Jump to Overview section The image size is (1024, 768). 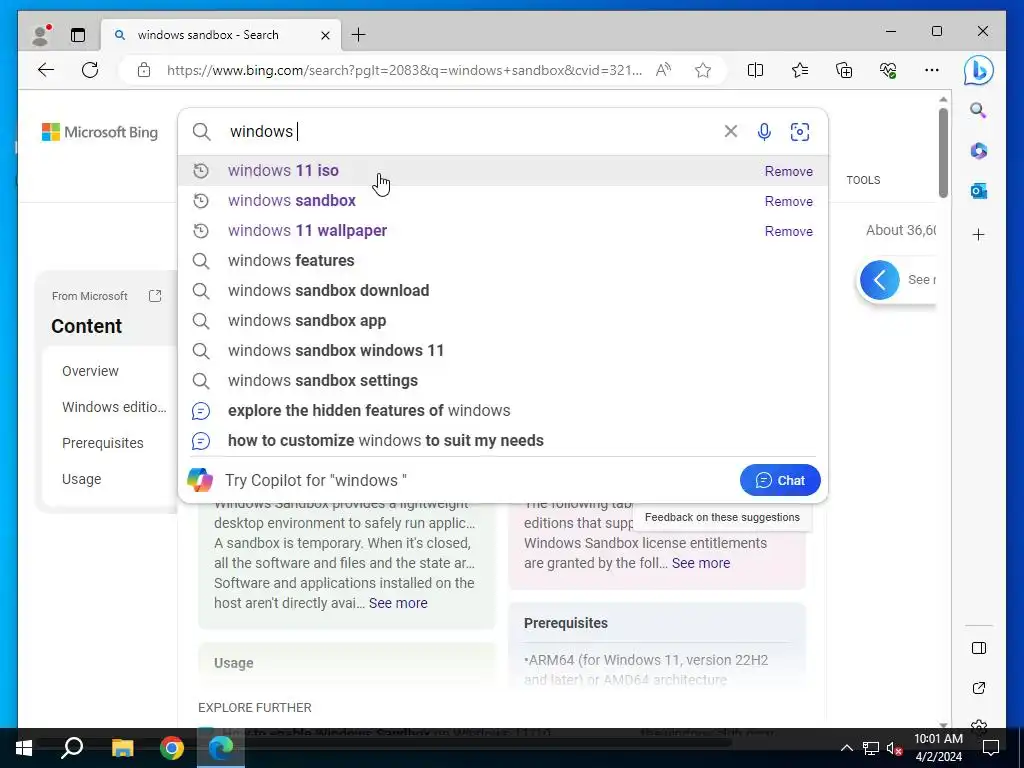point(90,371)
